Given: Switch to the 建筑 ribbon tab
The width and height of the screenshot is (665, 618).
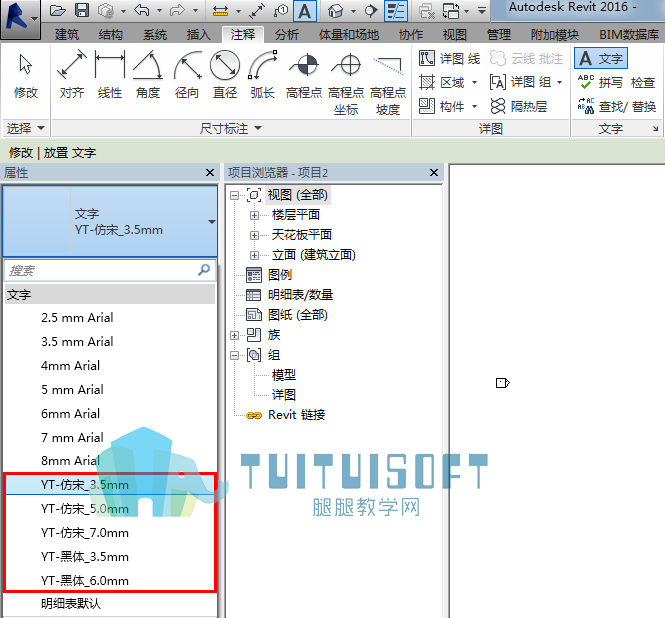Looking at the screenshot, I should point(67,34).
